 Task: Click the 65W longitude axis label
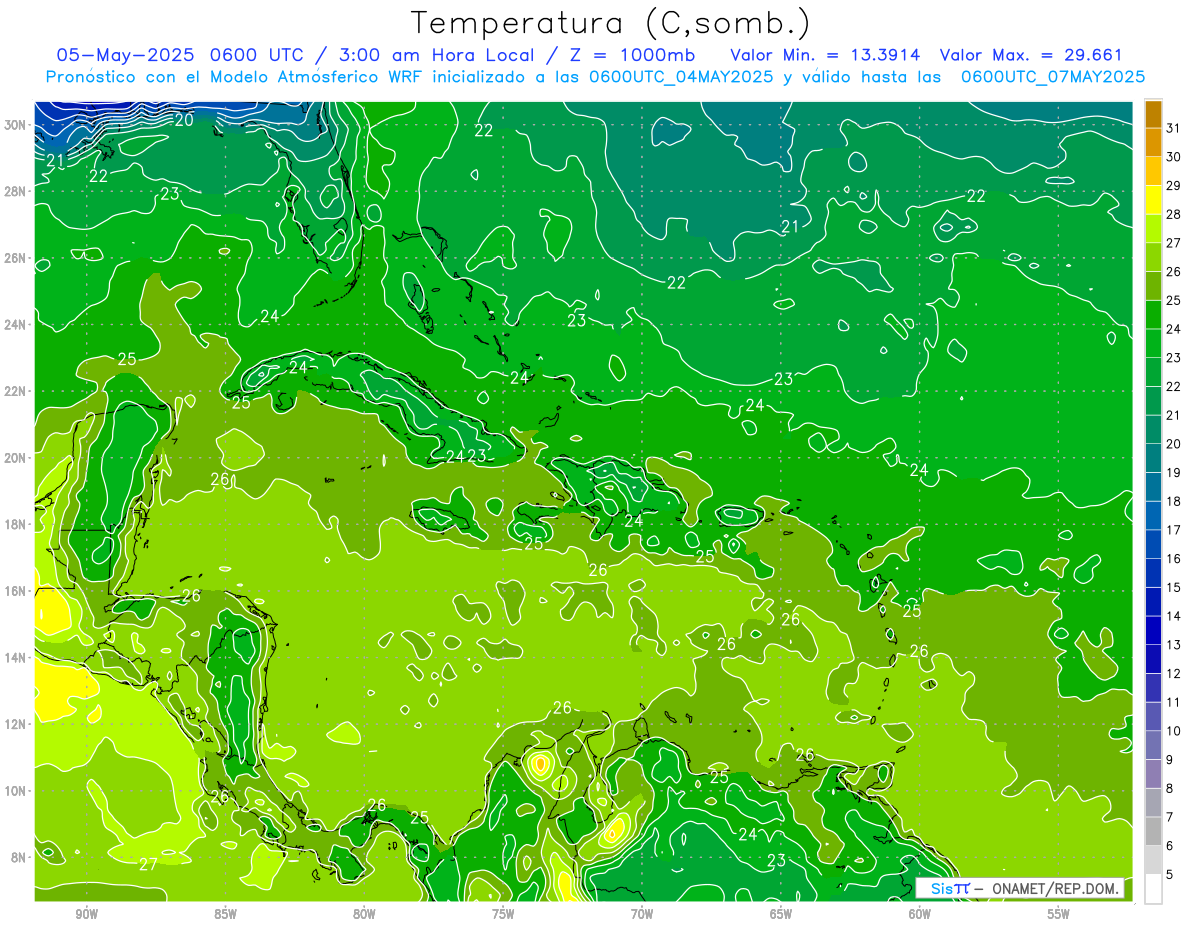pyautogui.click(x=781, y=914)
